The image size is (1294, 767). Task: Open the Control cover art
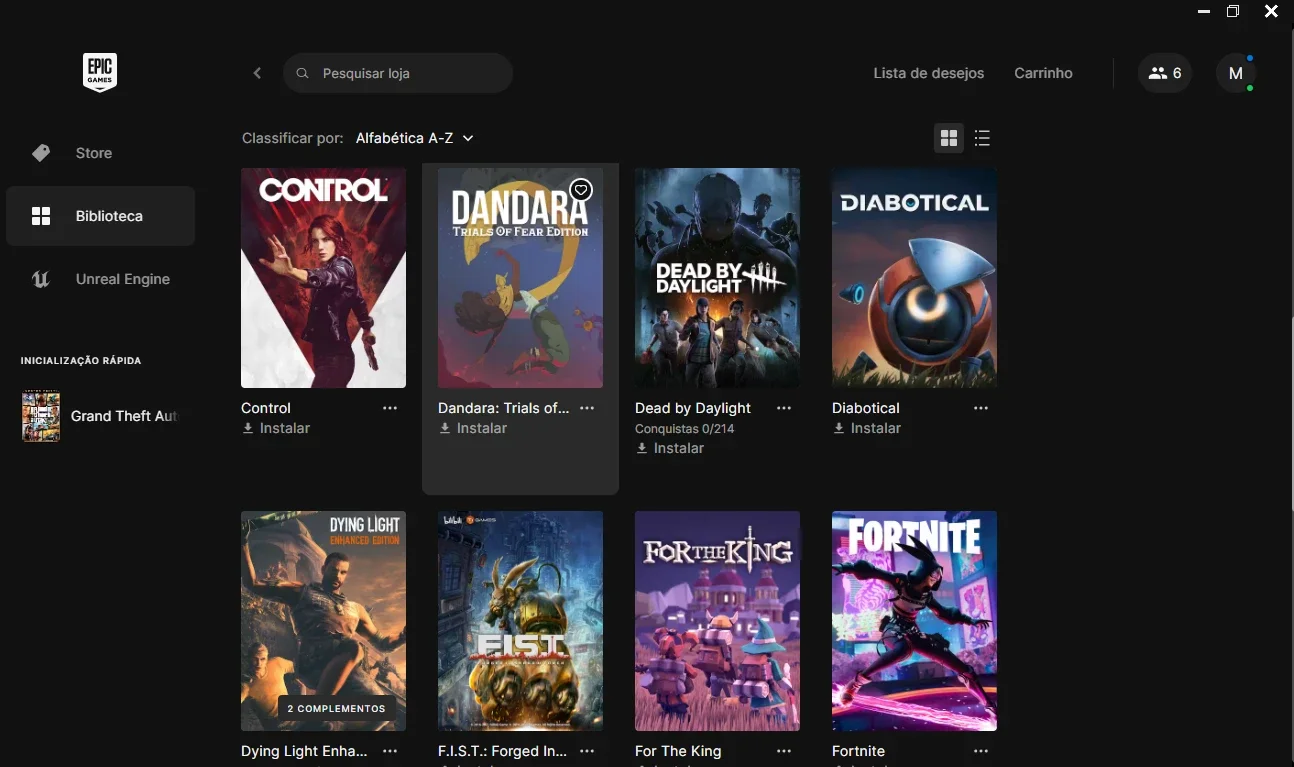tap(323, 278)
